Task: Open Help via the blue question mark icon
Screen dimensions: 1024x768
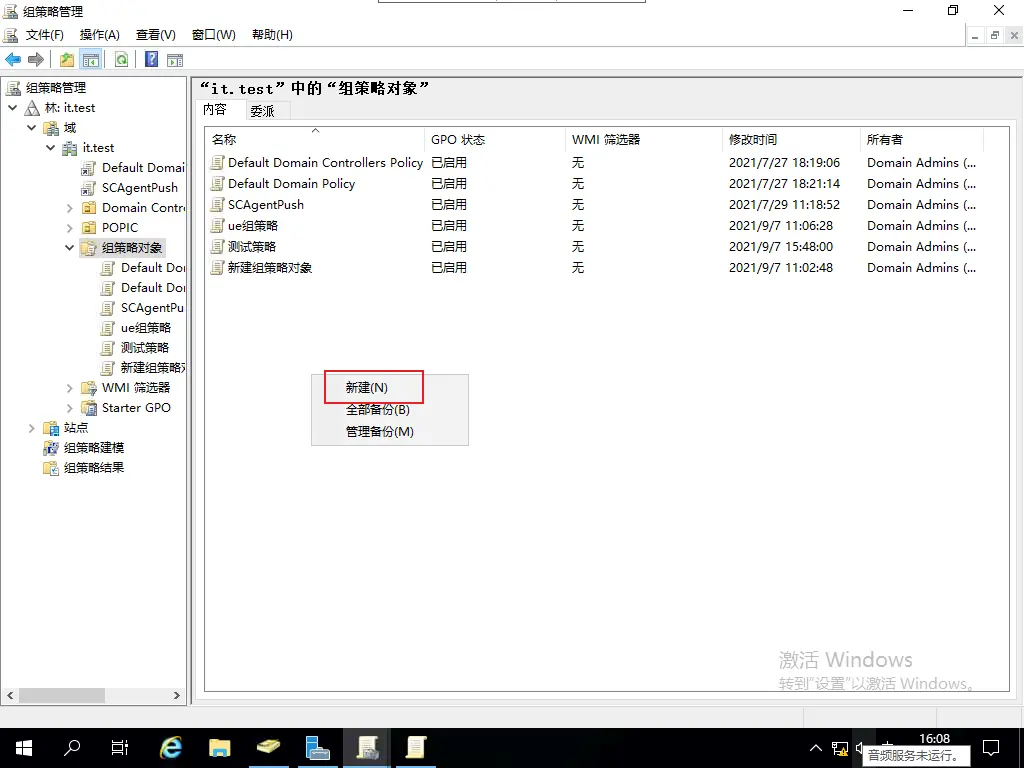Action: coord(151,60)
